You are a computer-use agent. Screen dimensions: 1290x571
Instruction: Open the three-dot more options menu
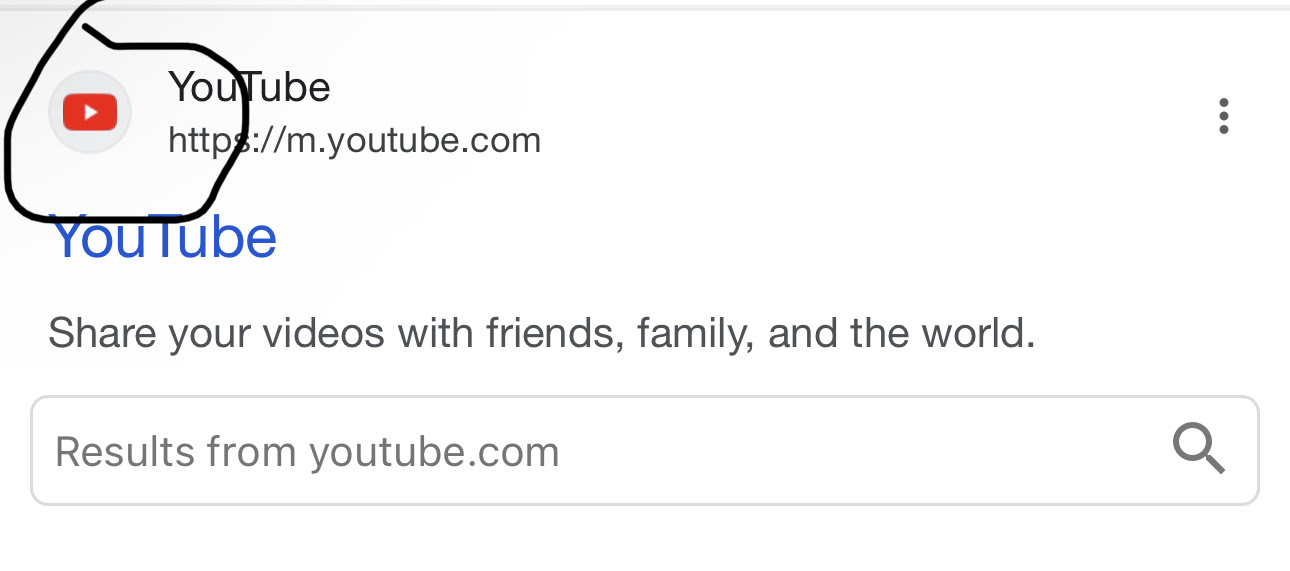[1223, 116]
